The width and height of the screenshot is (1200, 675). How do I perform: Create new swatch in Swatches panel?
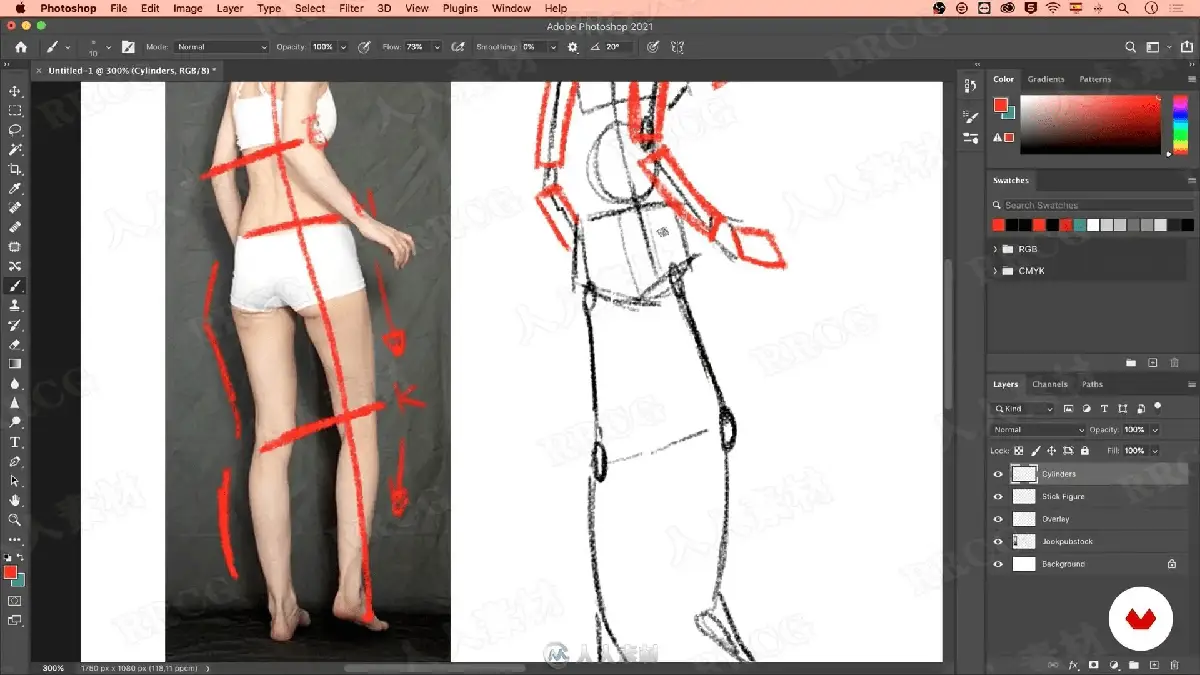coord(1153,362)
